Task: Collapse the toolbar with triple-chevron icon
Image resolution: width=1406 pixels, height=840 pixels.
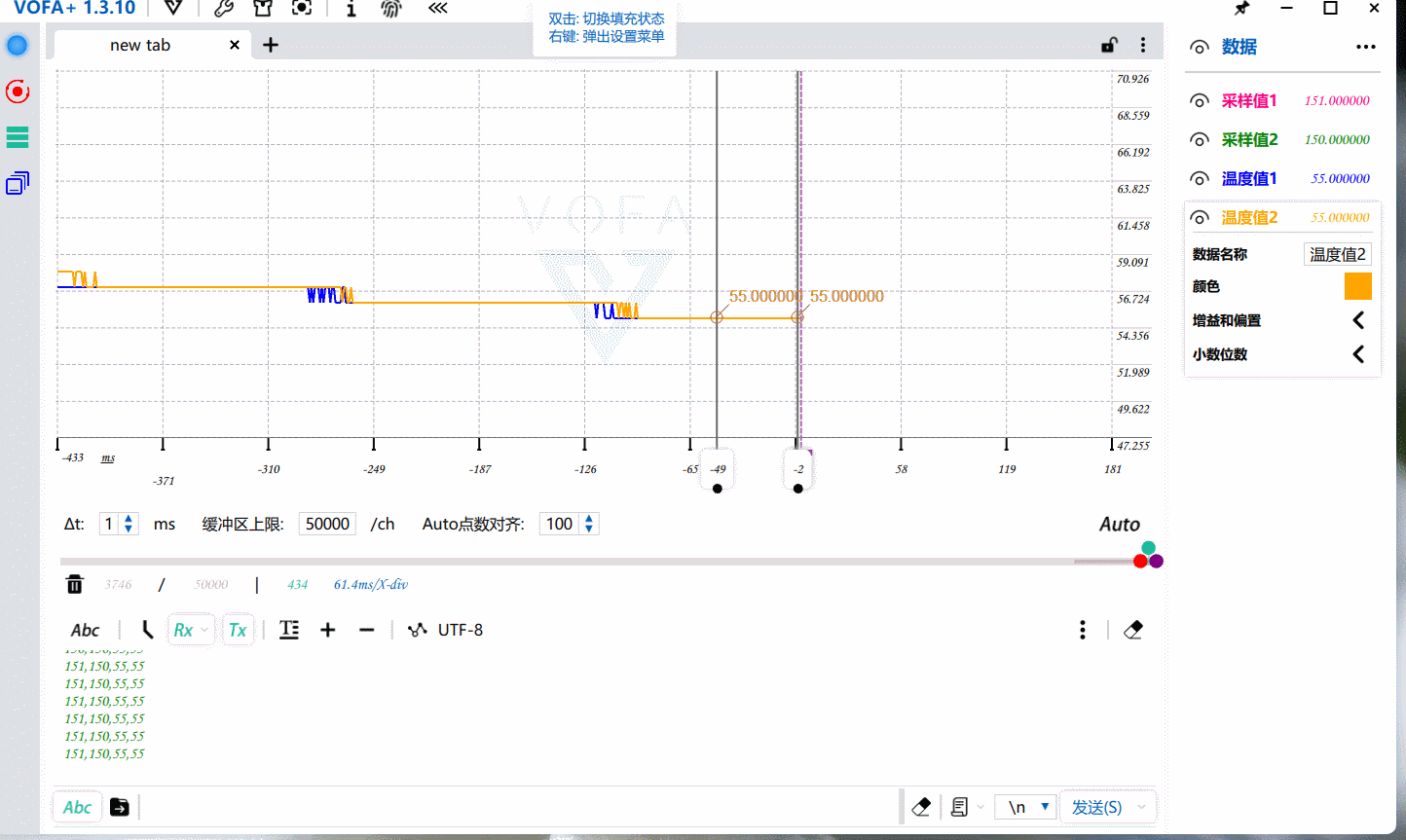Action: (438, 8)
